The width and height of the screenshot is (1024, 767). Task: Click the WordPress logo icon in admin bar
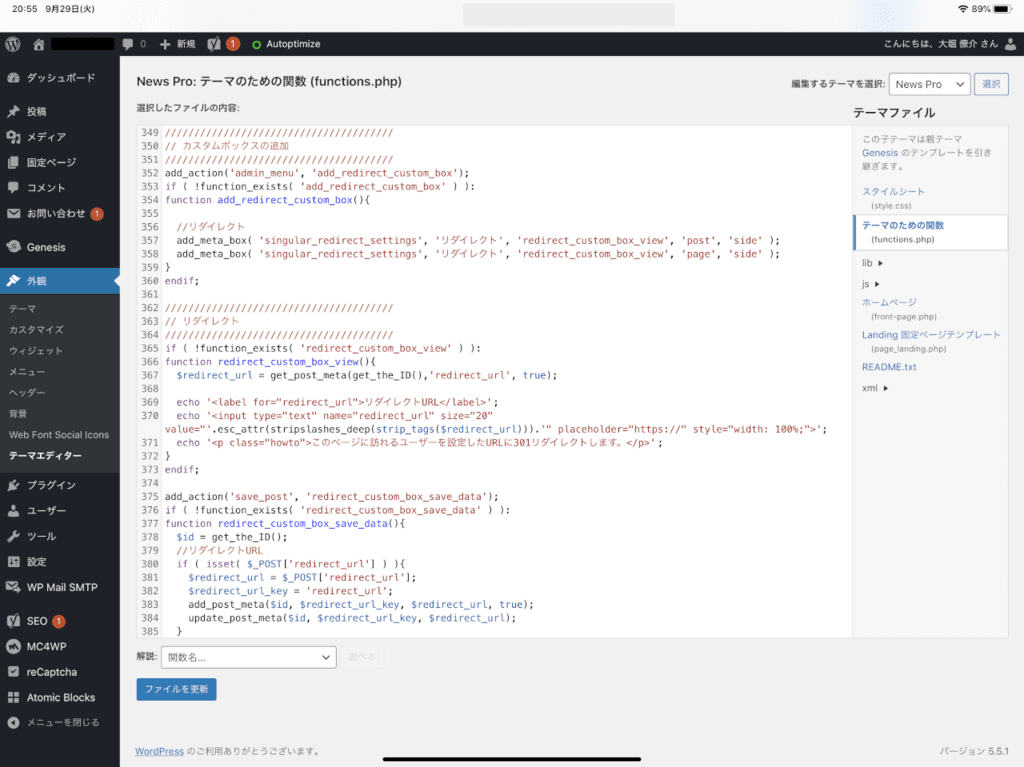click(x=13, y=44)
